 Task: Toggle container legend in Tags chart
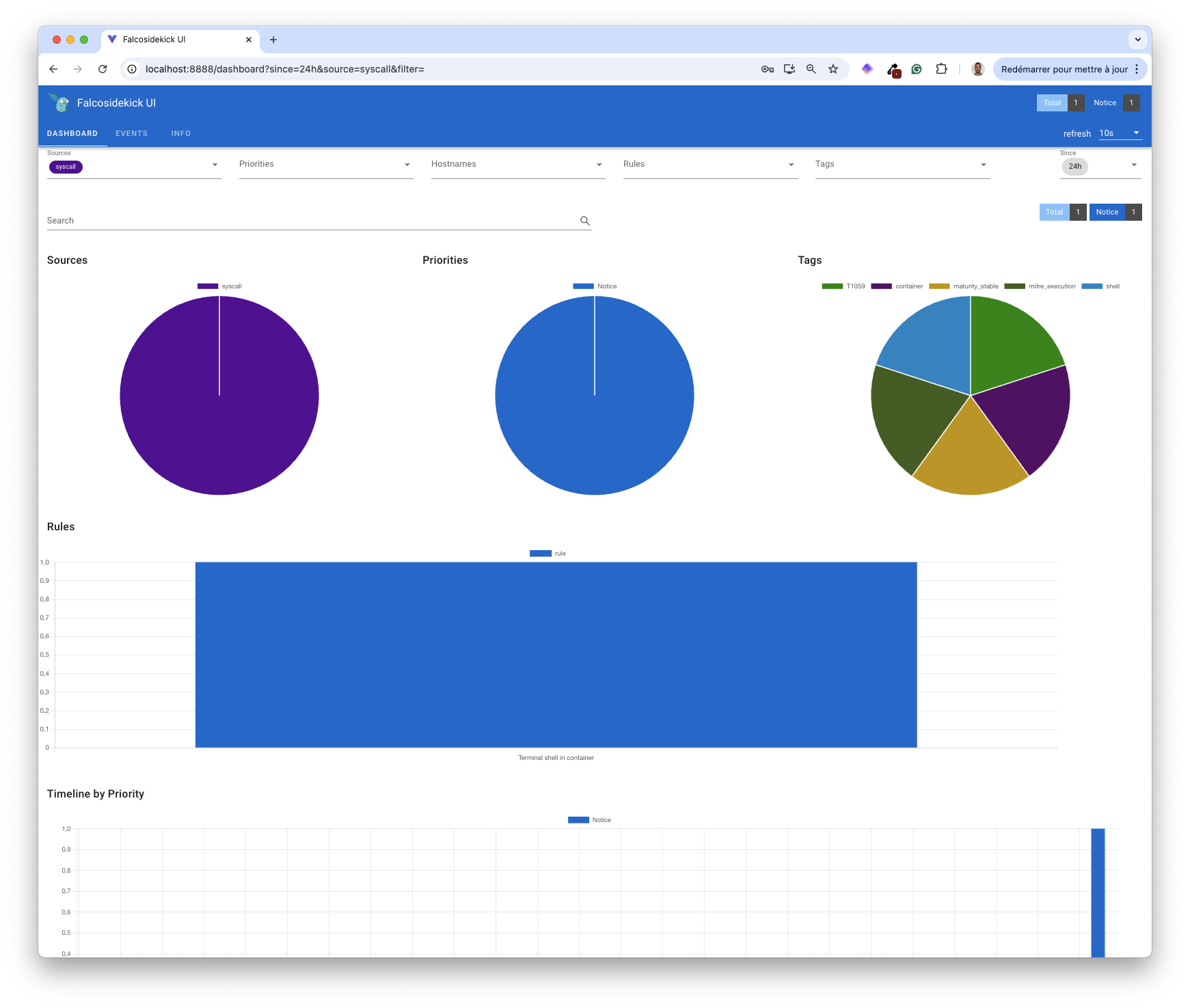click(897, 286)
